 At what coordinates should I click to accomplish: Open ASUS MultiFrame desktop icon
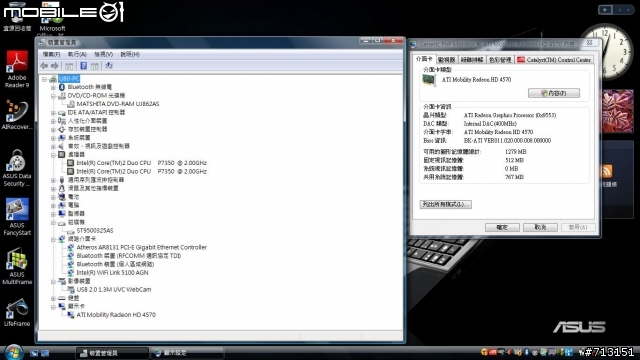coord(17,266)
